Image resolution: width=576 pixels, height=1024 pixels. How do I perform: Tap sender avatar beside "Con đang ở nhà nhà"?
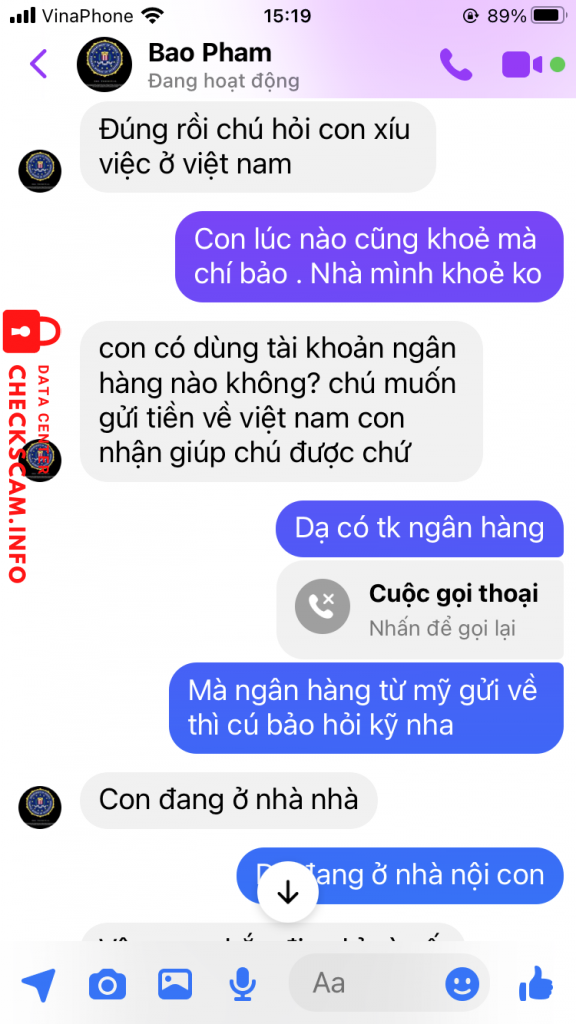[39, 808]
